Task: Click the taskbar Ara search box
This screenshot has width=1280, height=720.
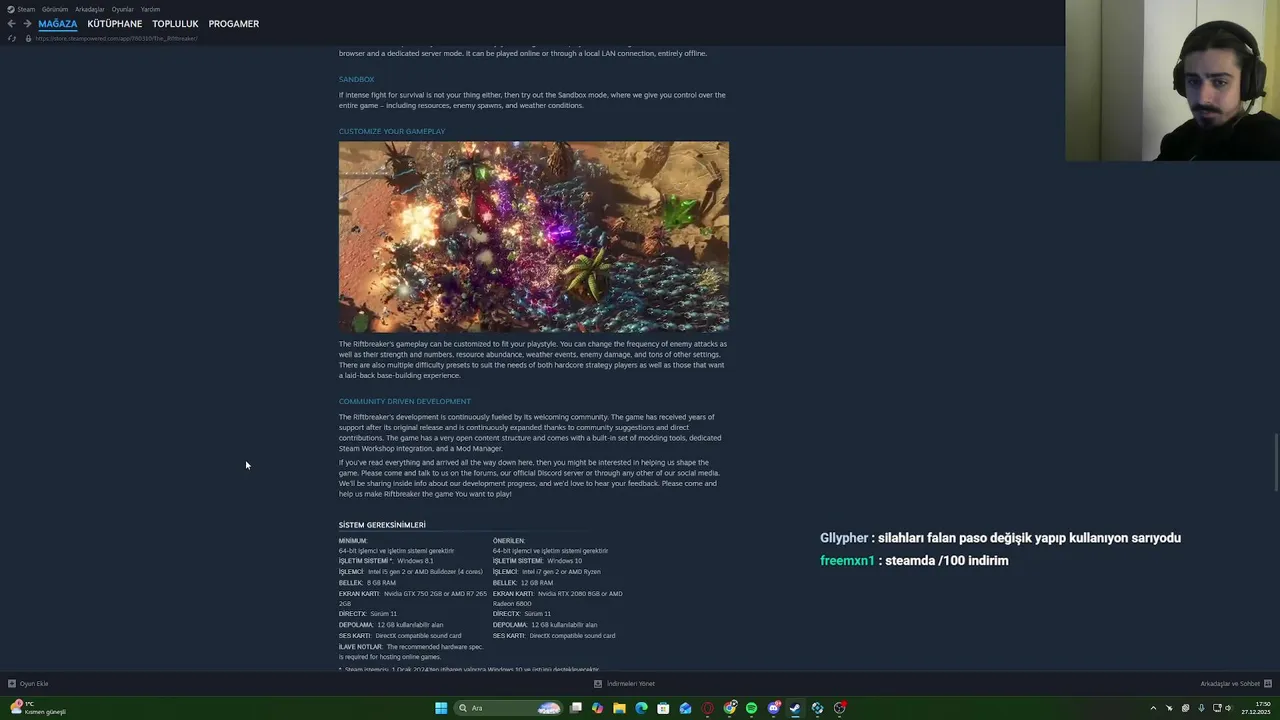Action: [508, 708]
